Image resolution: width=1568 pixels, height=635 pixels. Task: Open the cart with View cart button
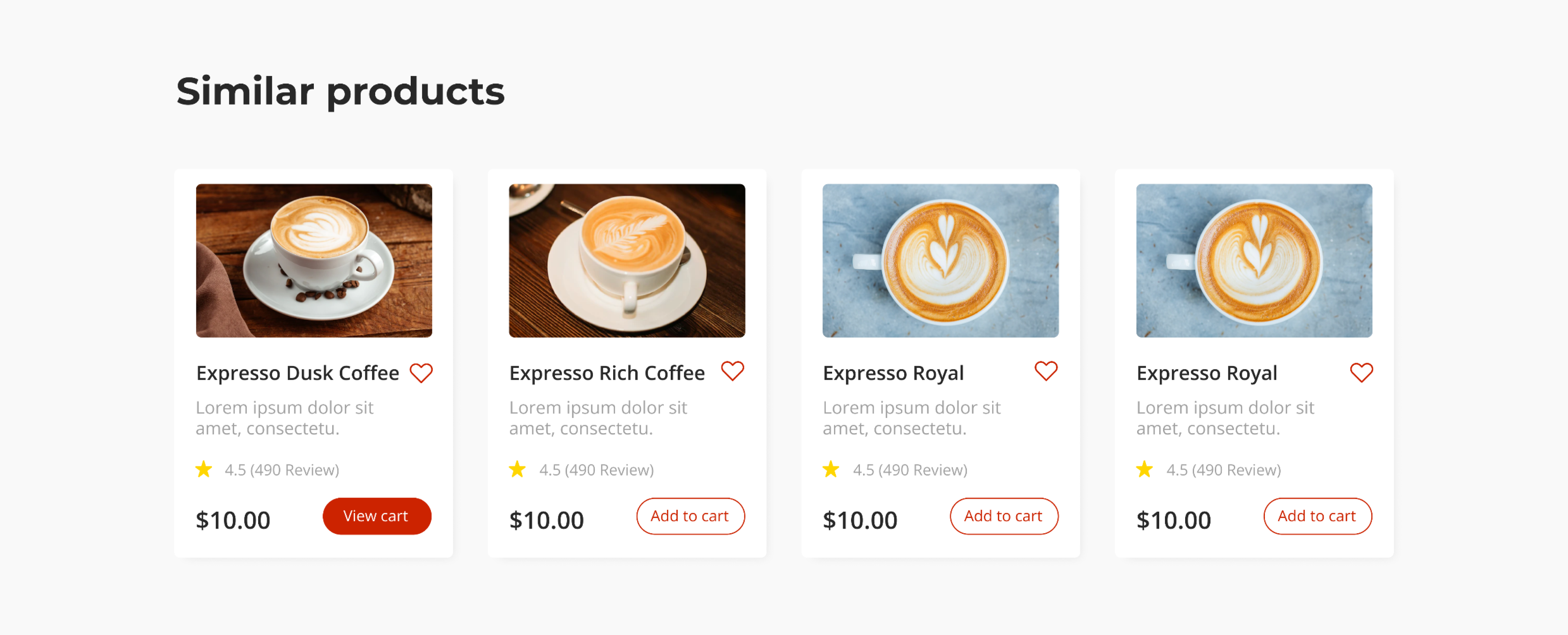point(377,516)
